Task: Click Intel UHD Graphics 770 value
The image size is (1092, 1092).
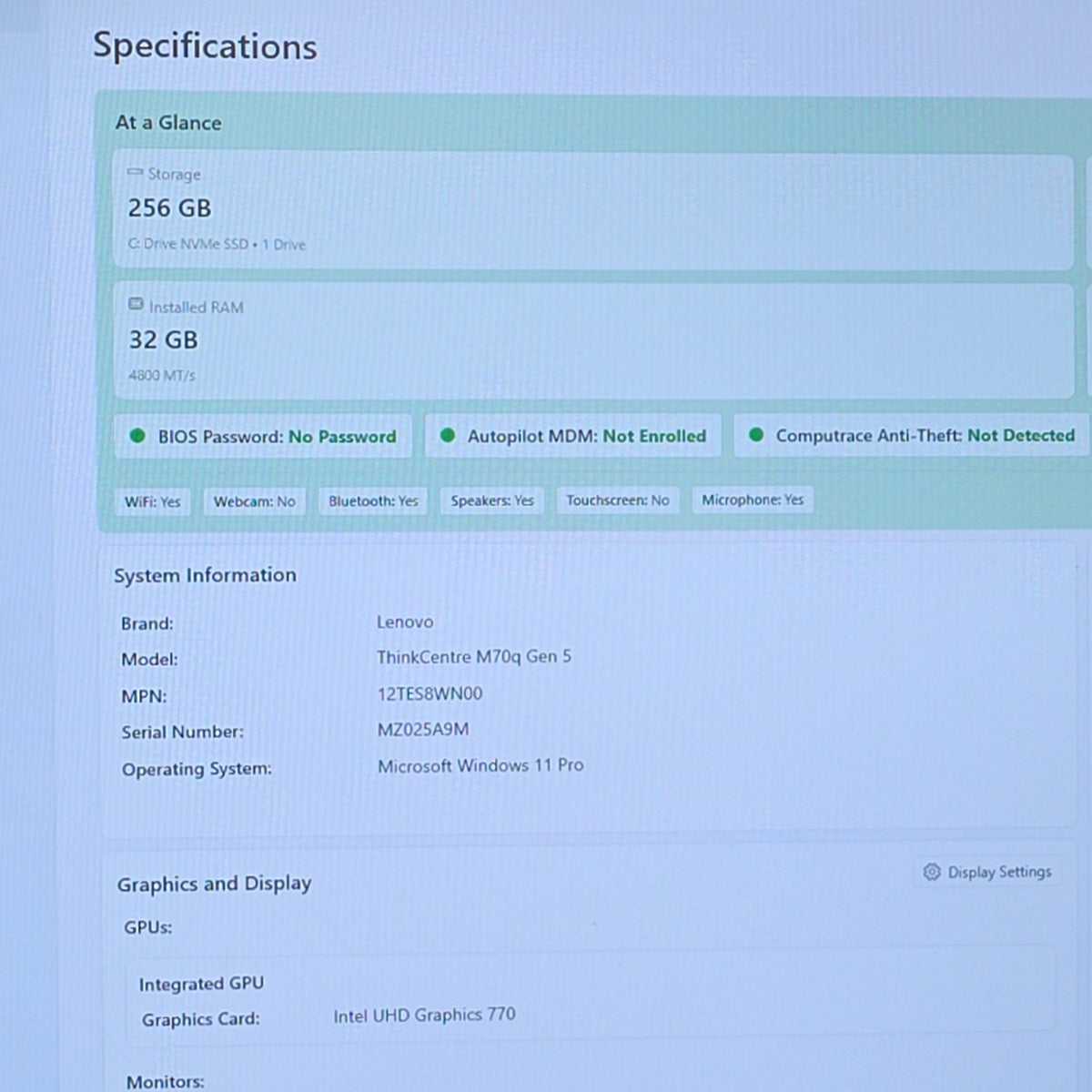Action: point(424,1015)
